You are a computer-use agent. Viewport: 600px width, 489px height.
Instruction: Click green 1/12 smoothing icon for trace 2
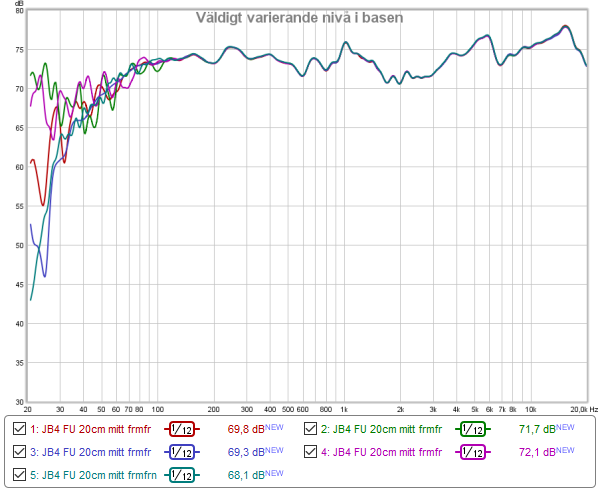click(472, 429)
